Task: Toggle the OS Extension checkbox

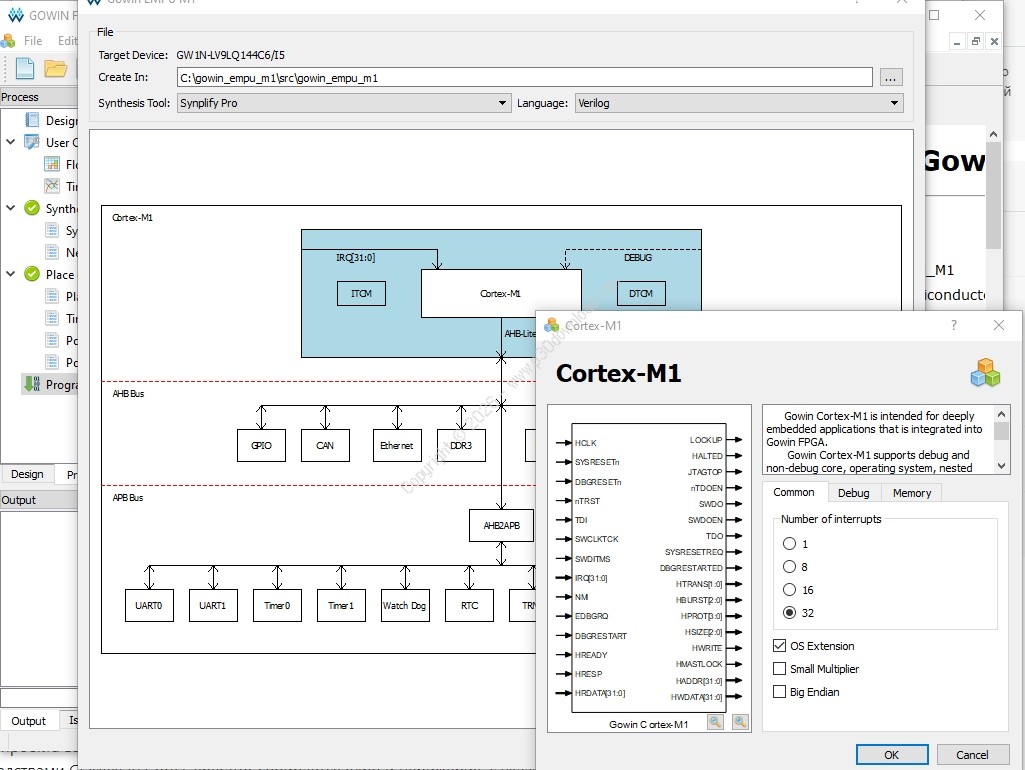Action: pyautogui.click(x=779, y=646)
